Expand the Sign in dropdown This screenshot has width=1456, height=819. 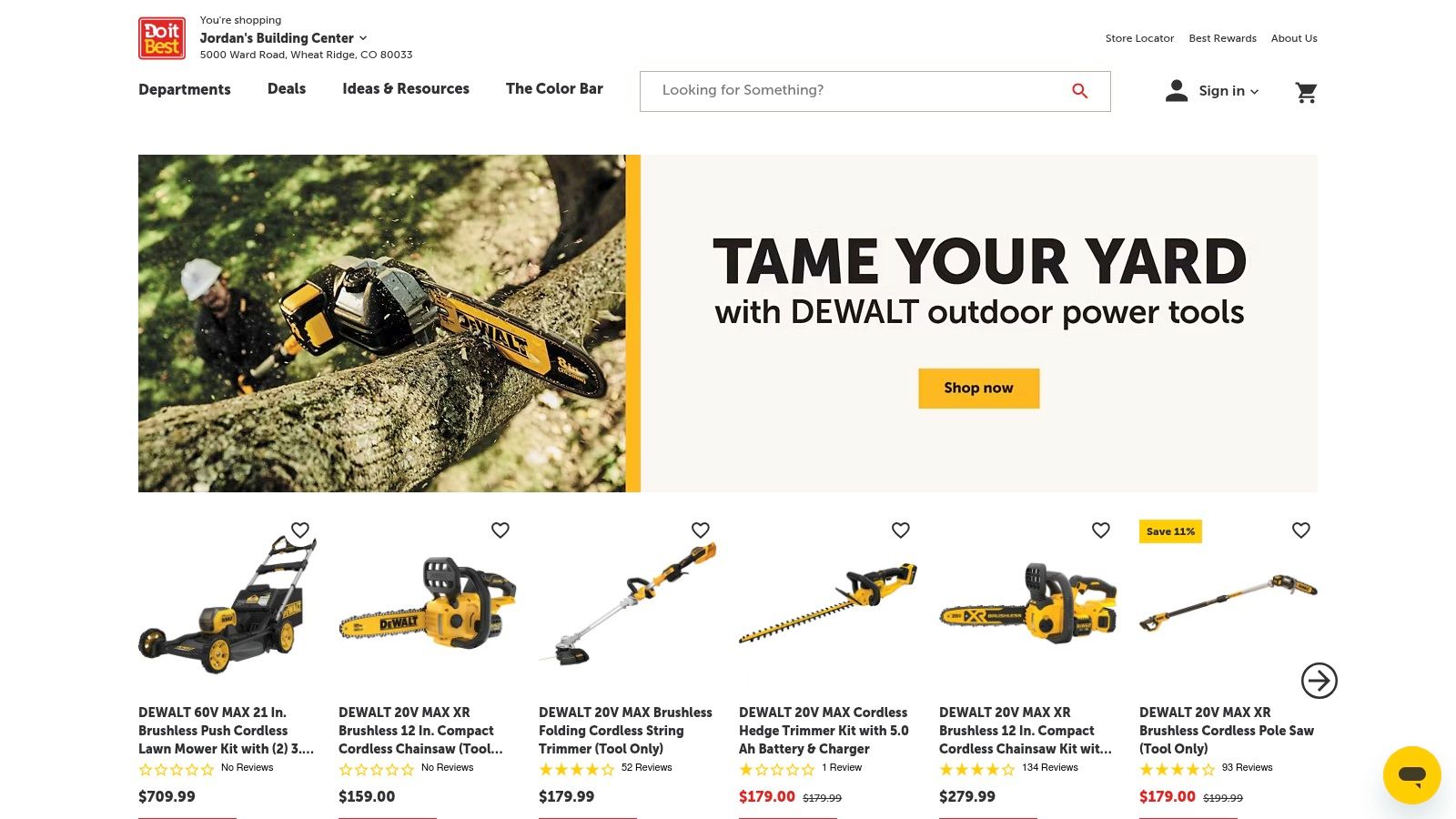click(x=1228, y=91)
